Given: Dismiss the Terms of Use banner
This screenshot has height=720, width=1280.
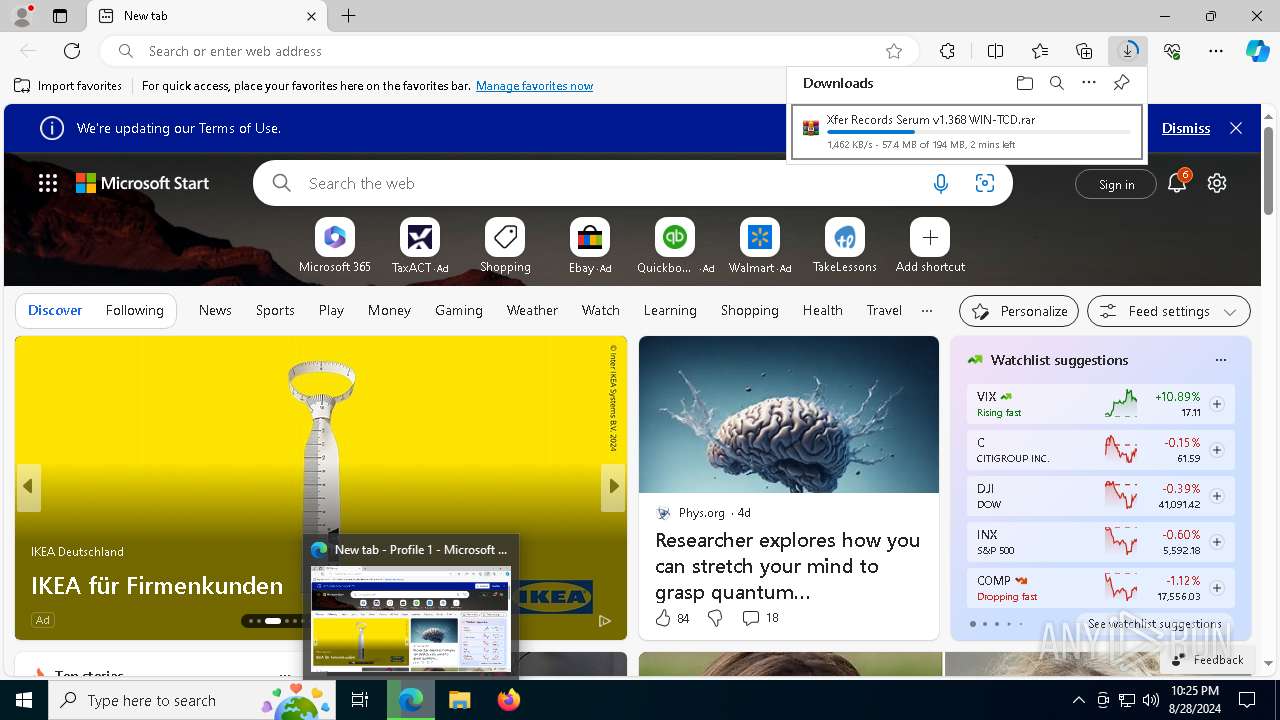Looking at the screenshot, I should [1186, 128].
